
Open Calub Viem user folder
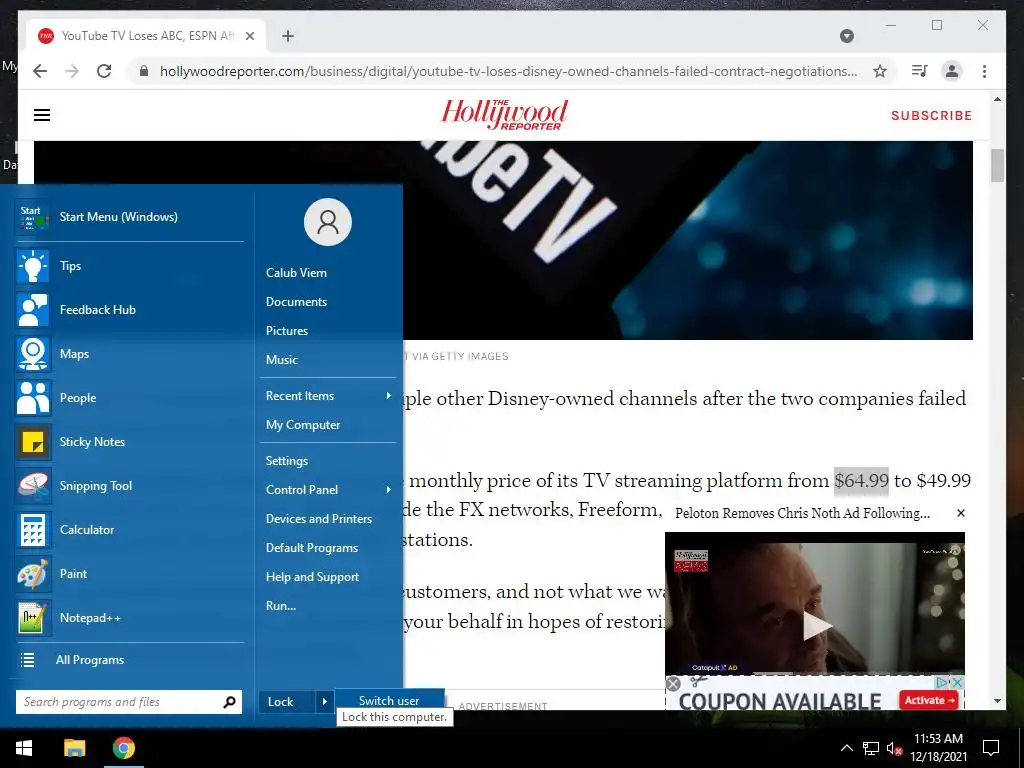coord(296,273)
